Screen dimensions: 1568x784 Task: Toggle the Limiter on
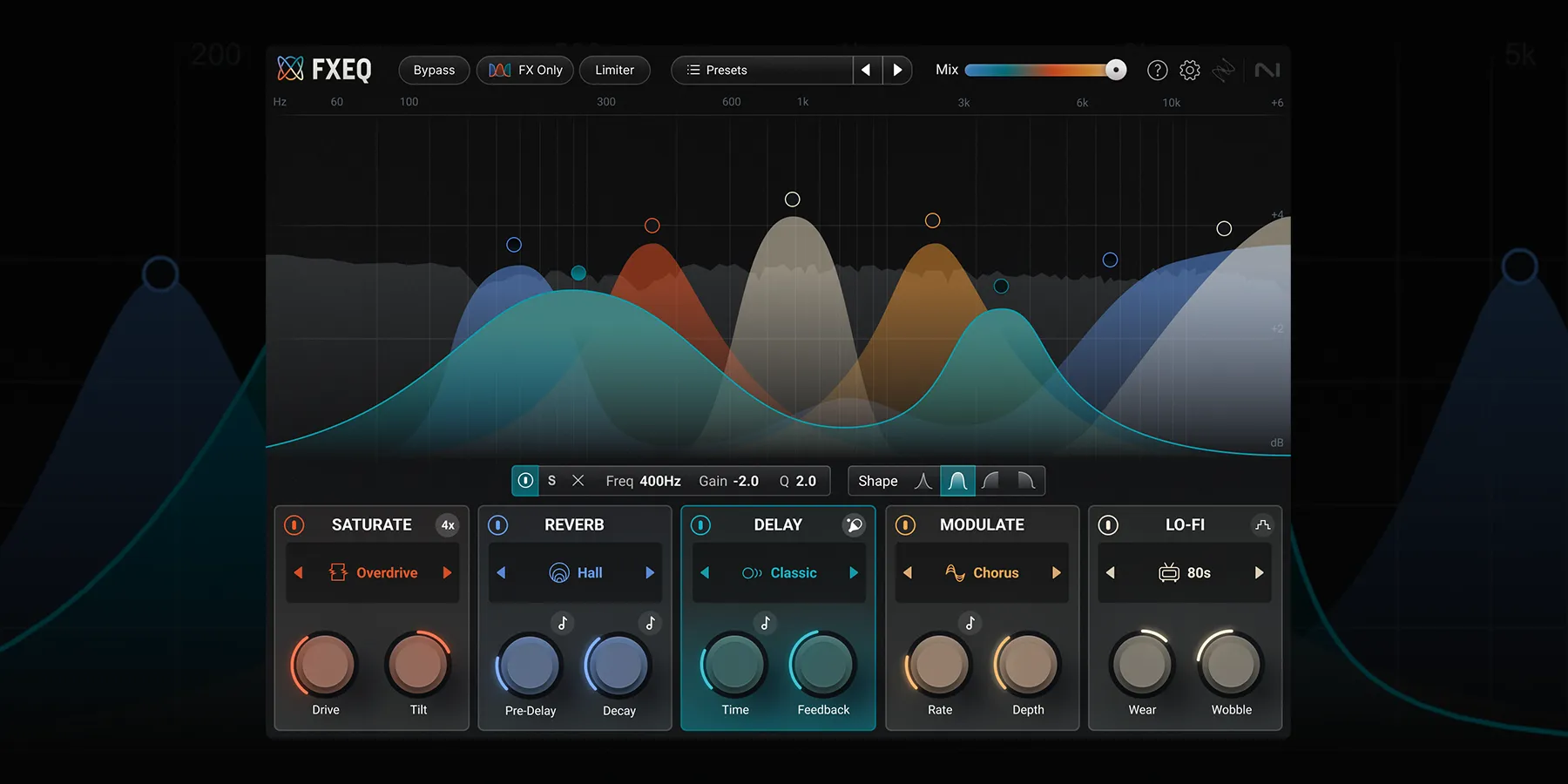pos(614,70)
